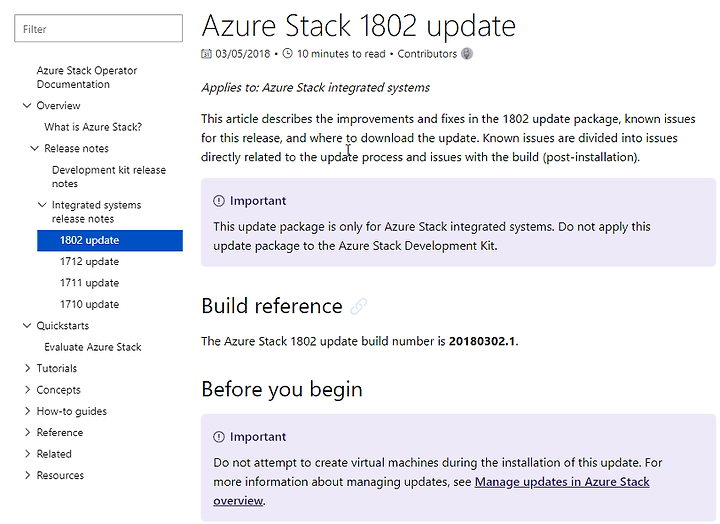Open Azure Stack Operator Documentation link
Image resolution: width=720 pixels, height=524 pixels.
pos(87,77)
